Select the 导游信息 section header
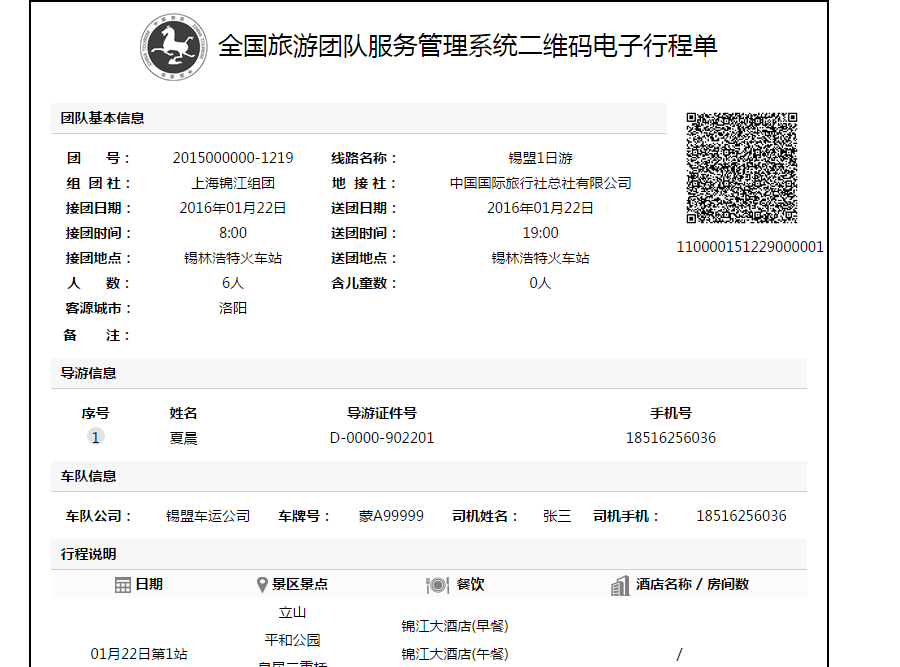The height and width of the screenshot is (667, 900). tap(88, 373)
